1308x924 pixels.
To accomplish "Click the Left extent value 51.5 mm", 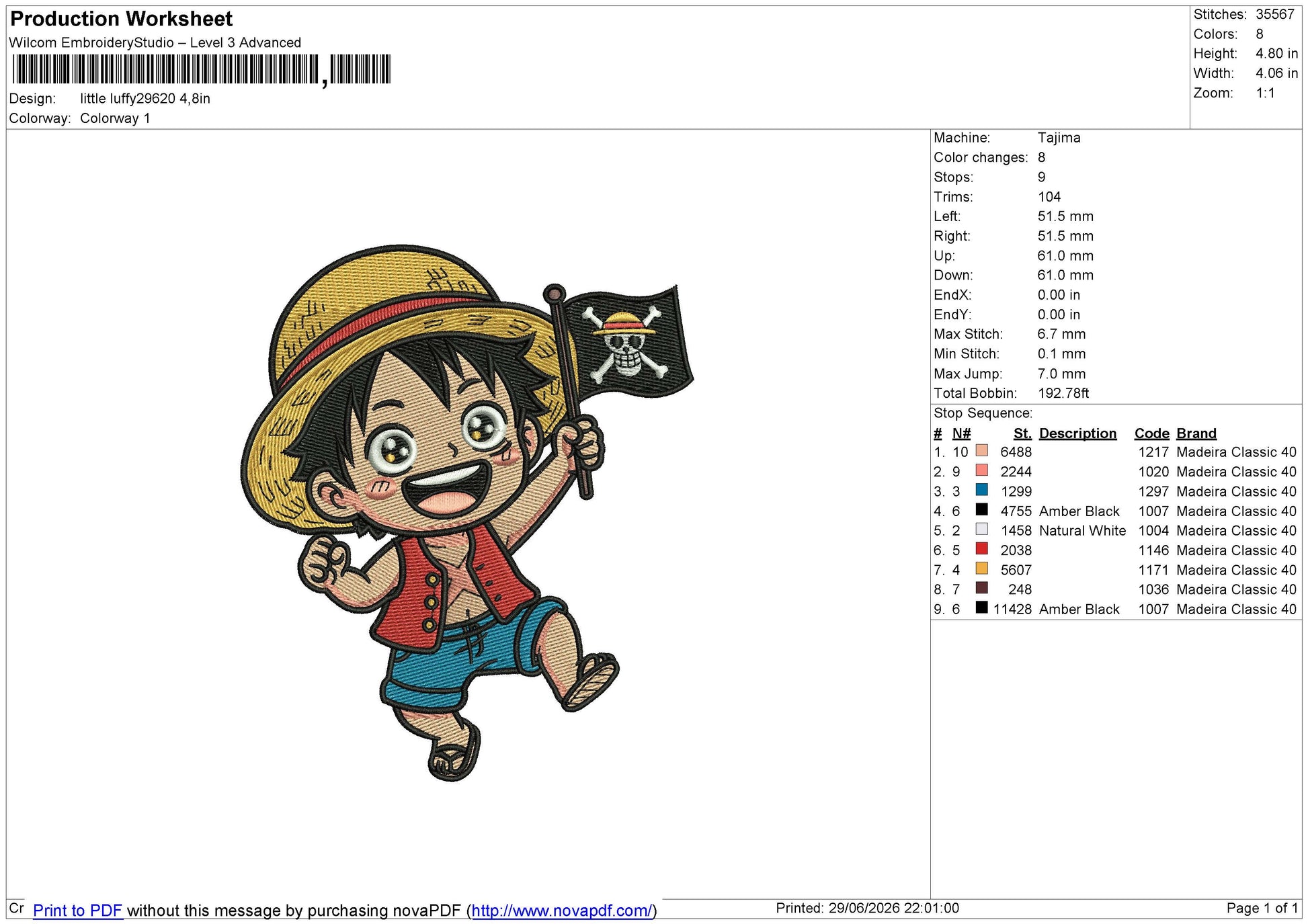I will click(x=1065, y=216).
